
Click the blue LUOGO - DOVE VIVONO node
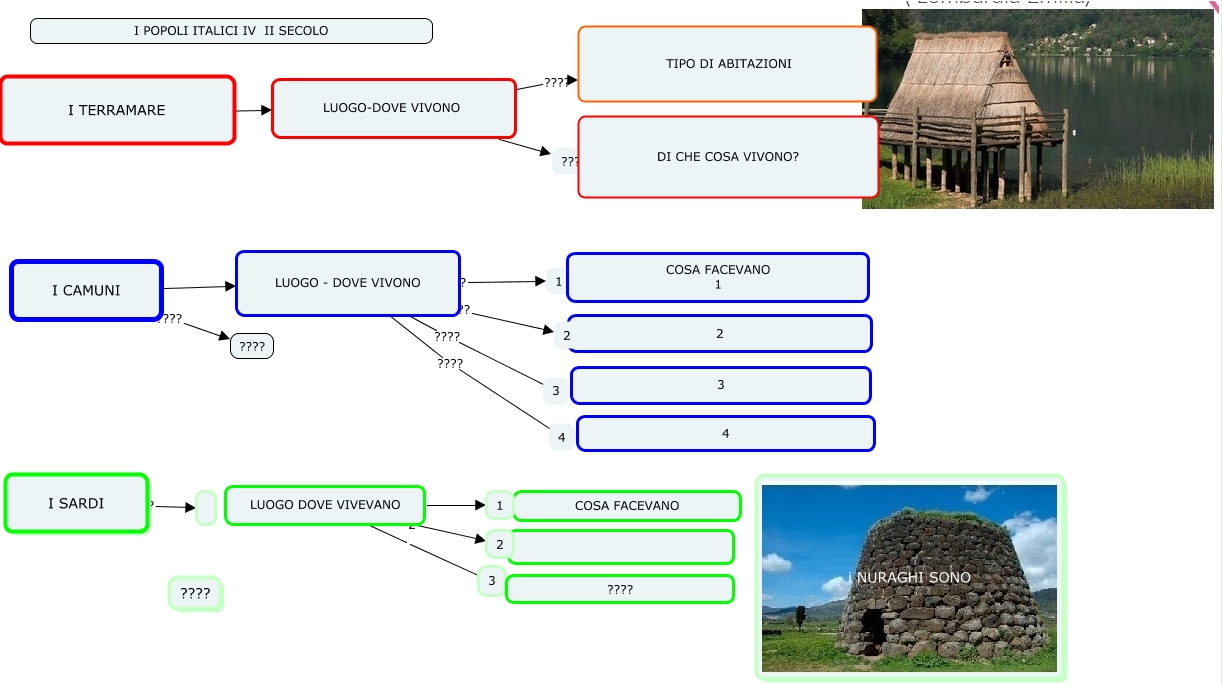[x=347, y=283]
